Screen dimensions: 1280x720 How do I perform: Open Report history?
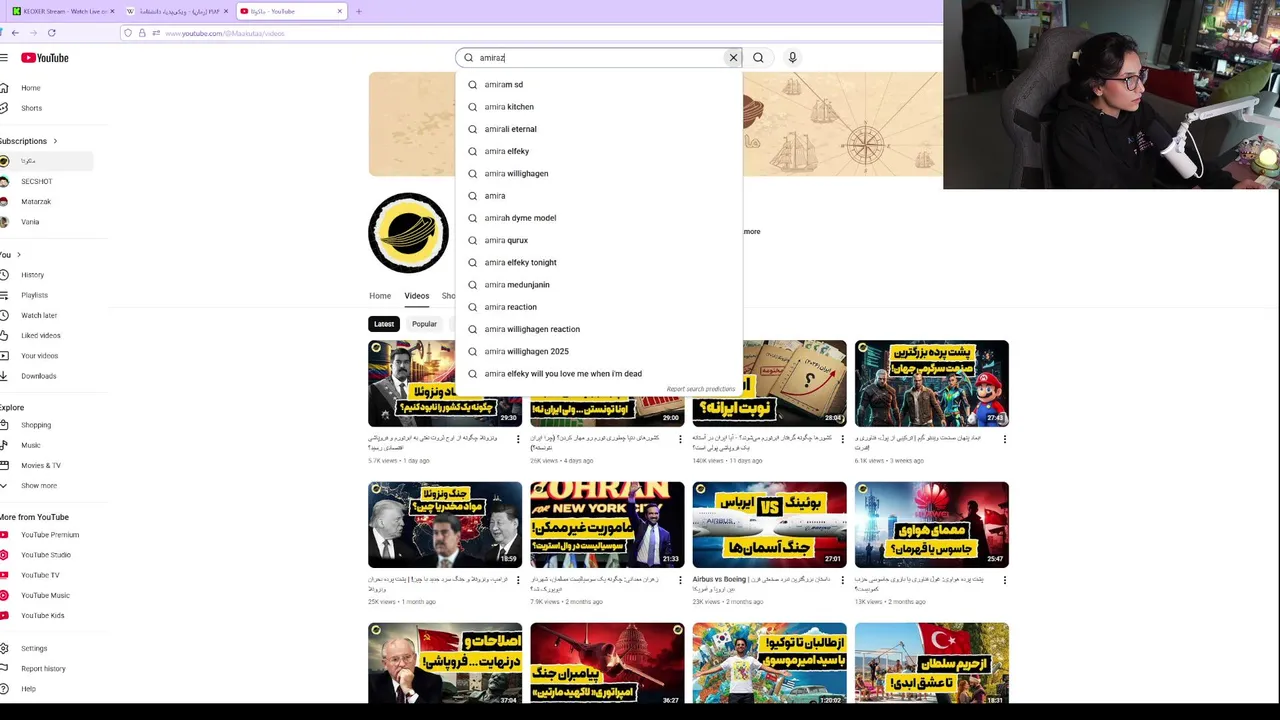[x=43, y=669]
